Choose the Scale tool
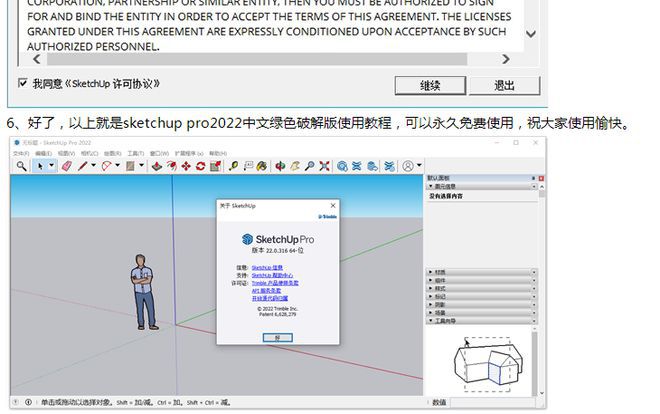The height and width of the screenshot is (414, 660). tap(216, 166)
